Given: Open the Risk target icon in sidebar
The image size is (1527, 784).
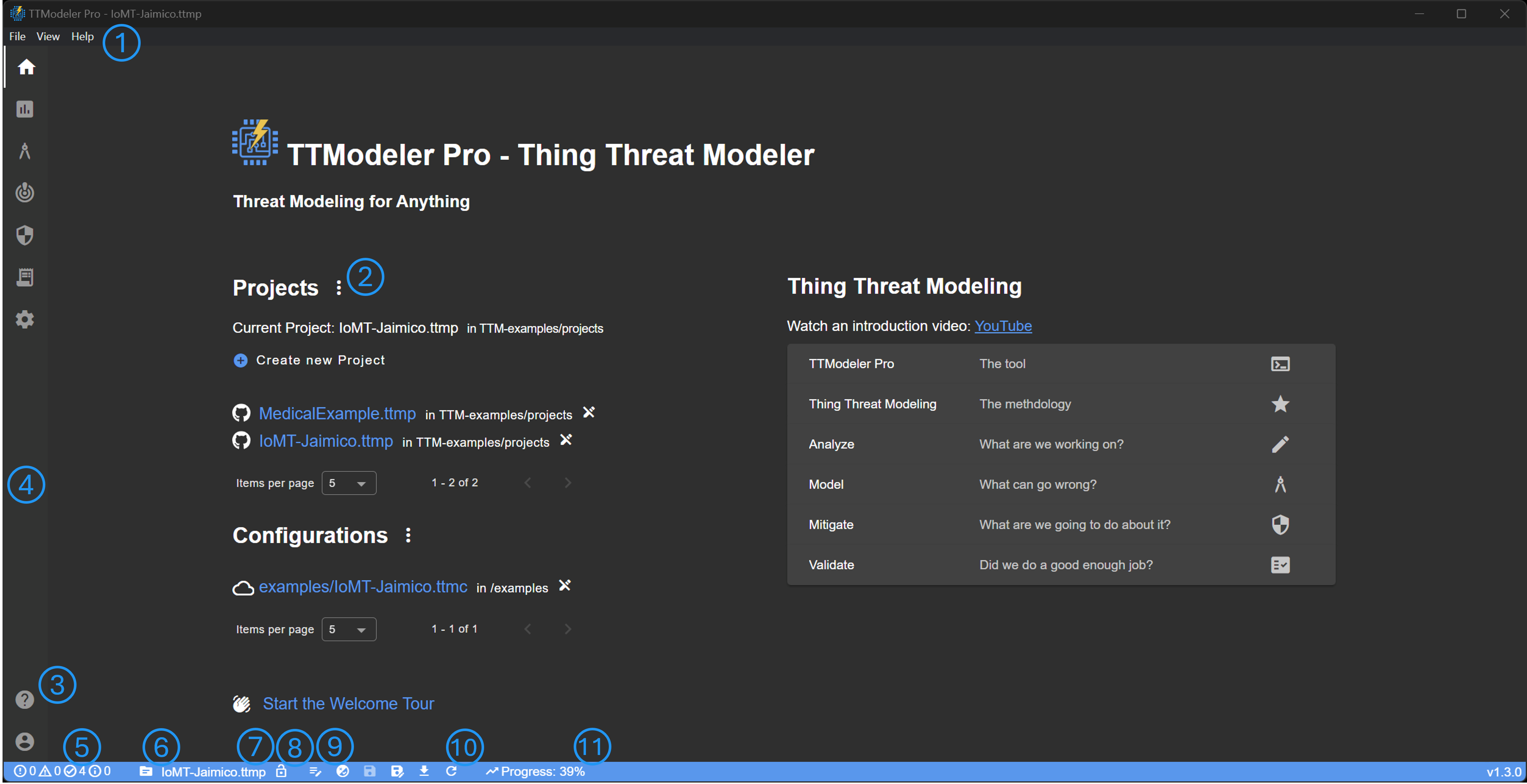Looking at the screenshot, I should tap(25, 193).
